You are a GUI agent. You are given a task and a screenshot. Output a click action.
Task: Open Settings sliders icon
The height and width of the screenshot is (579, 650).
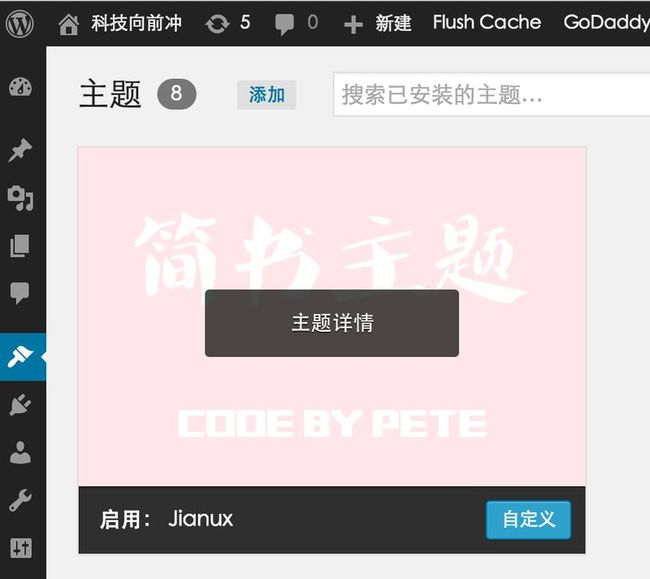coord(21,548)
